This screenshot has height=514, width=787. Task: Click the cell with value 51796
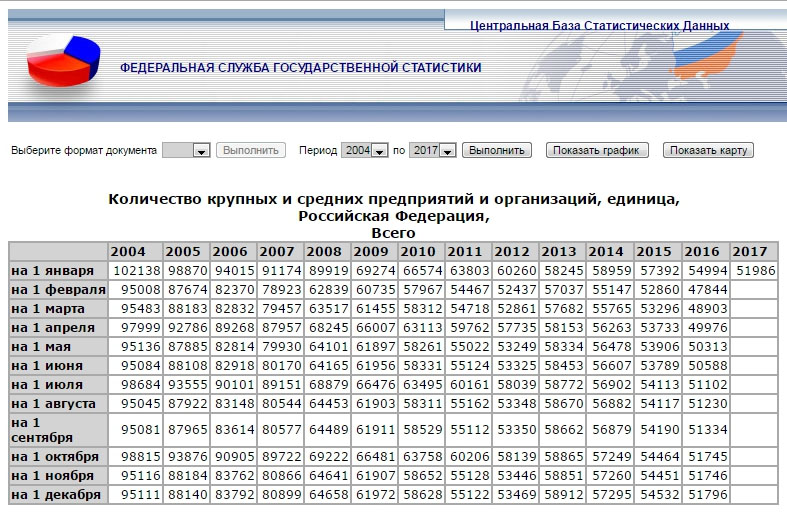[x=706, y=495]
